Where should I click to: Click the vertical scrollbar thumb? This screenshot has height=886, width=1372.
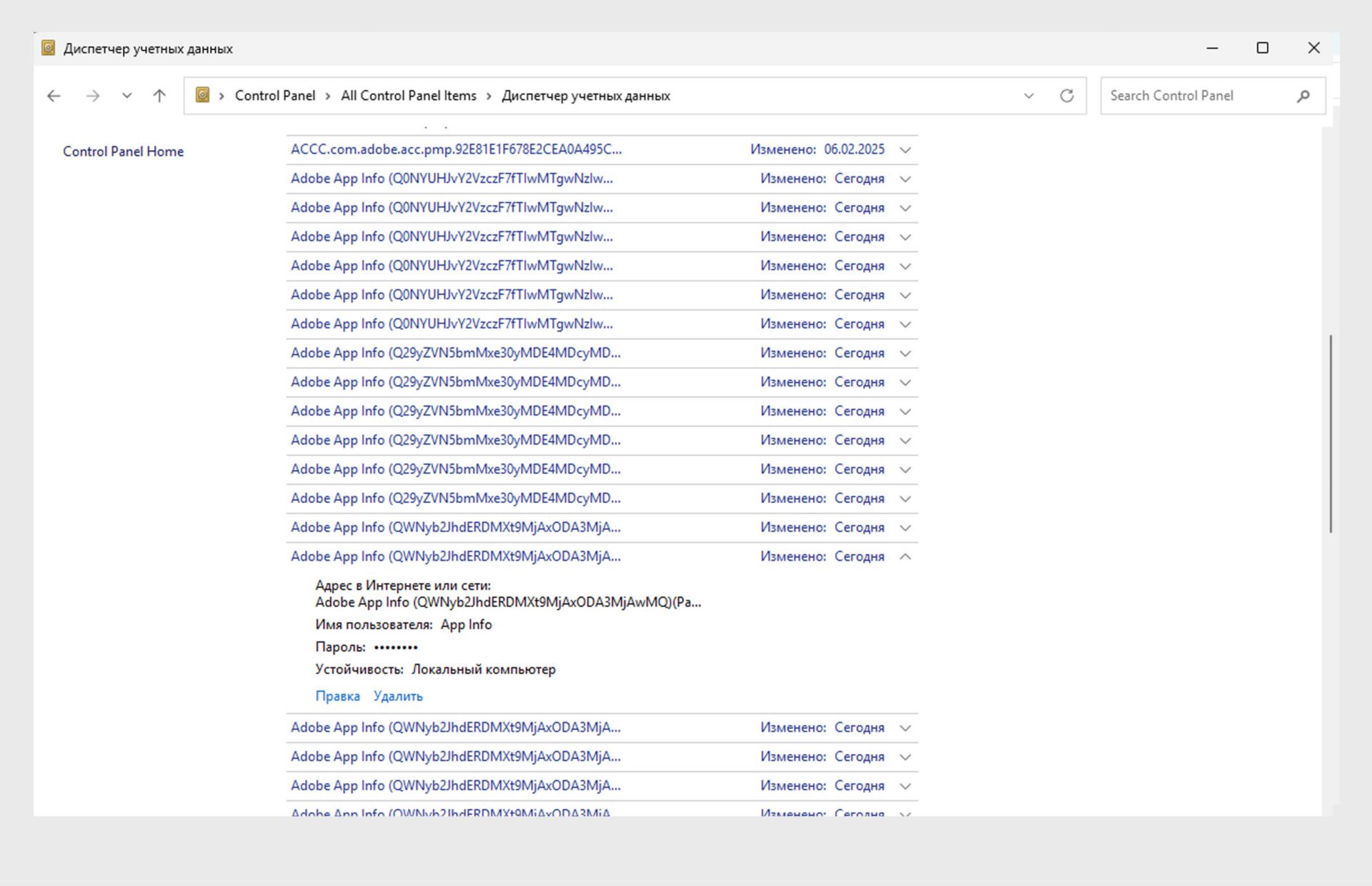click(x=1330, y=433)
